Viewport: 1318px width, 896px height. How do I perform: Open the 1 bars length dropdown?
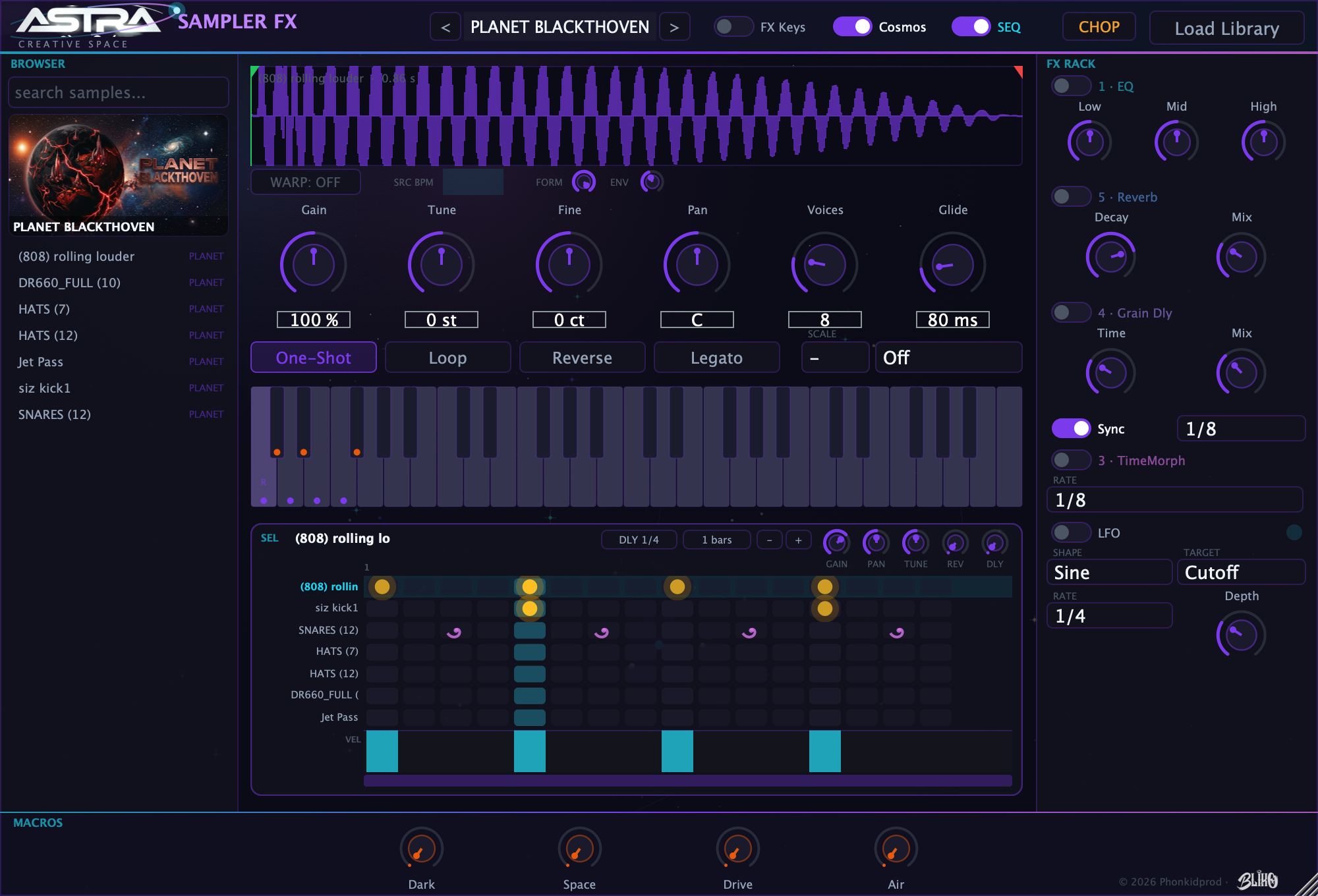(716, 540)
